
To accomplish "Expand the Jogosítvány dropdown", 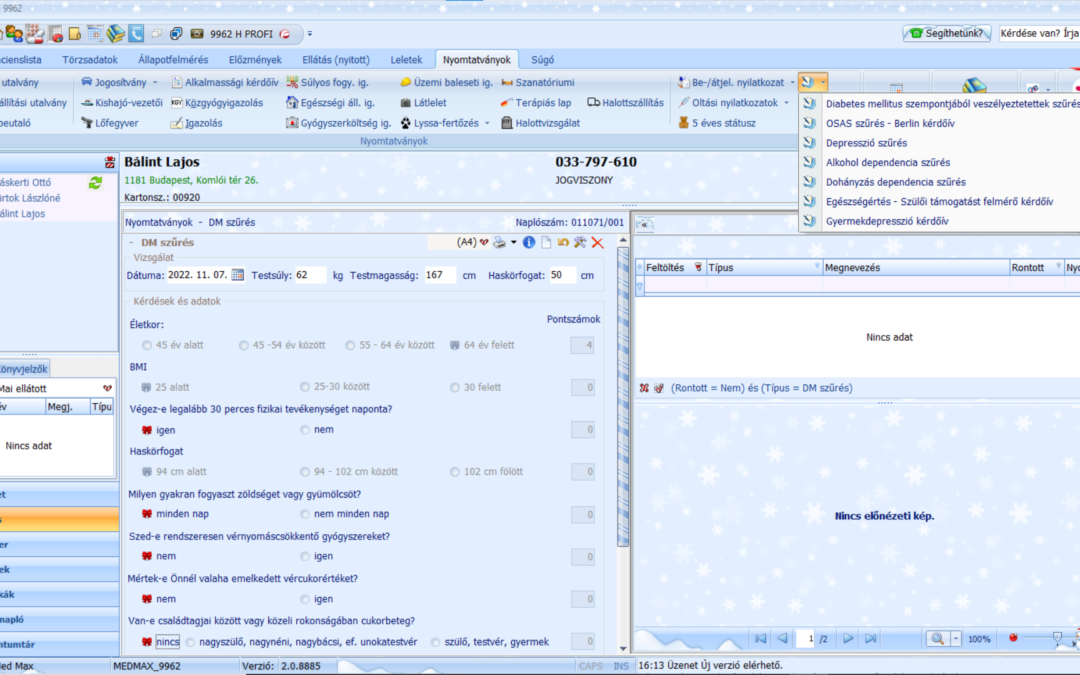I will click(x=155, y=82).
